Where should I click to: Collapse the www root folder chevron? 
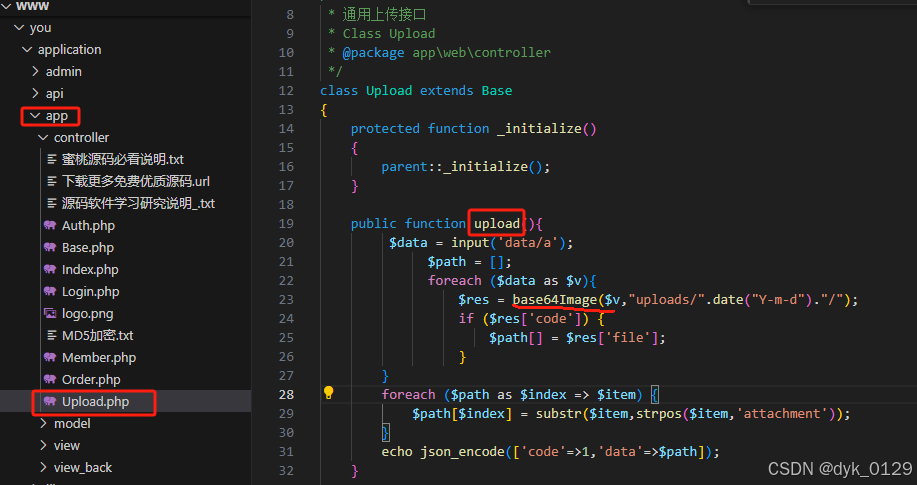(6, 6)
